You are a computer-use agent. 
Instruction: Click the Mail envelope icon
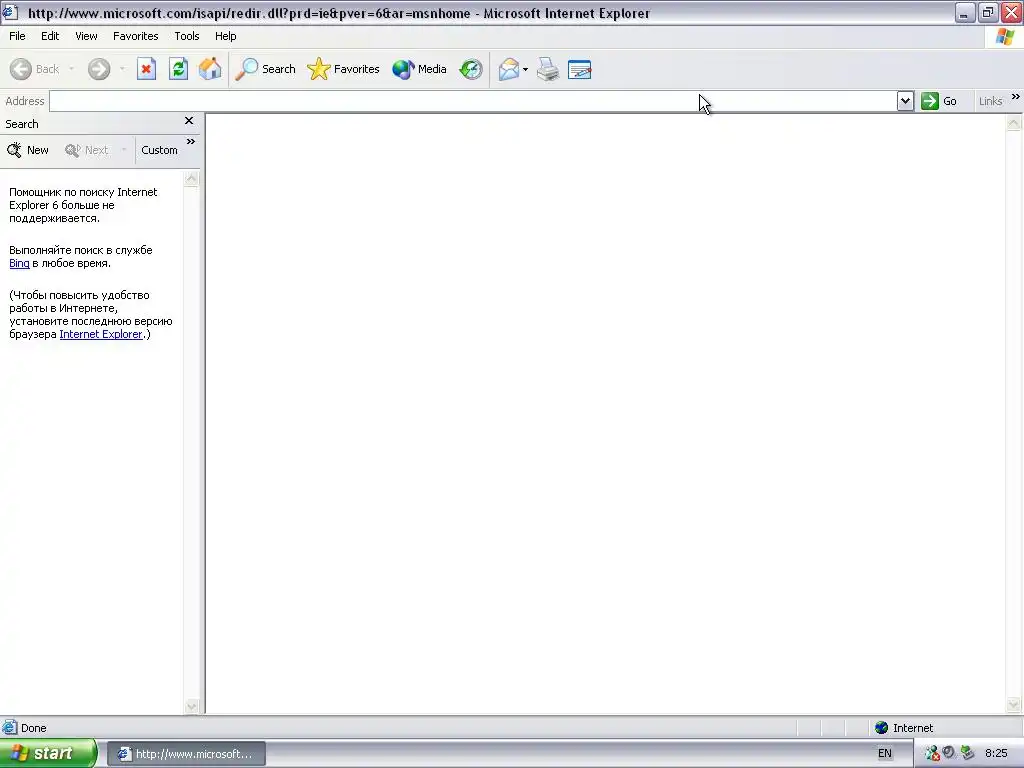tap(508, 69)
